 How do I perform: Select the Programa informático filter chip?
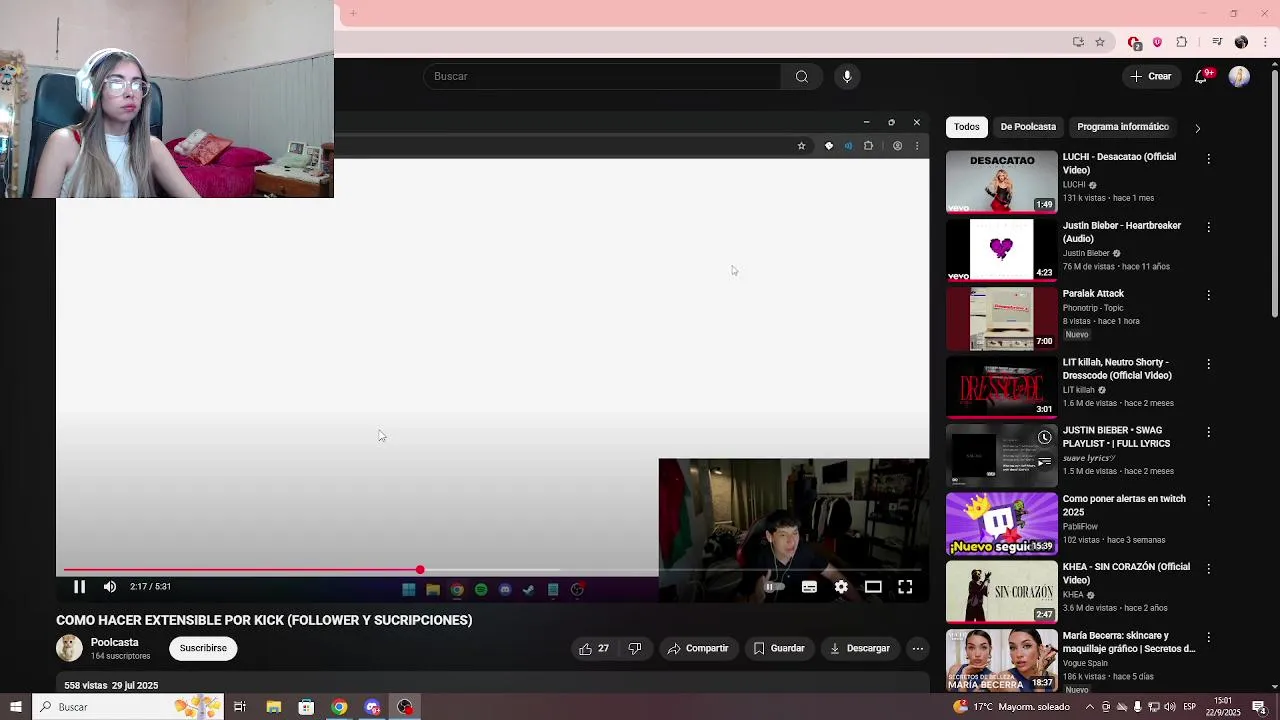(x=1123, y=127)
